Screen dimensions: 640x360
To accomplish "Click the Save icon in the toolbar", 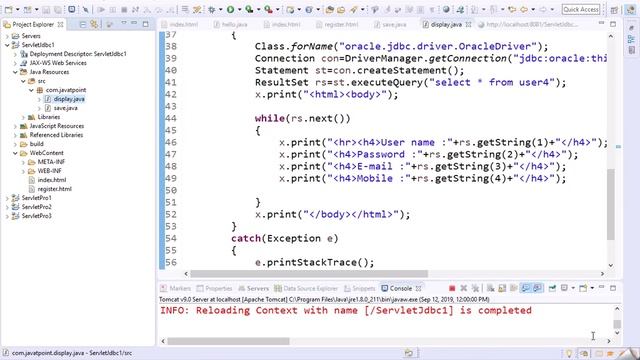I will [x=46, y=9].
